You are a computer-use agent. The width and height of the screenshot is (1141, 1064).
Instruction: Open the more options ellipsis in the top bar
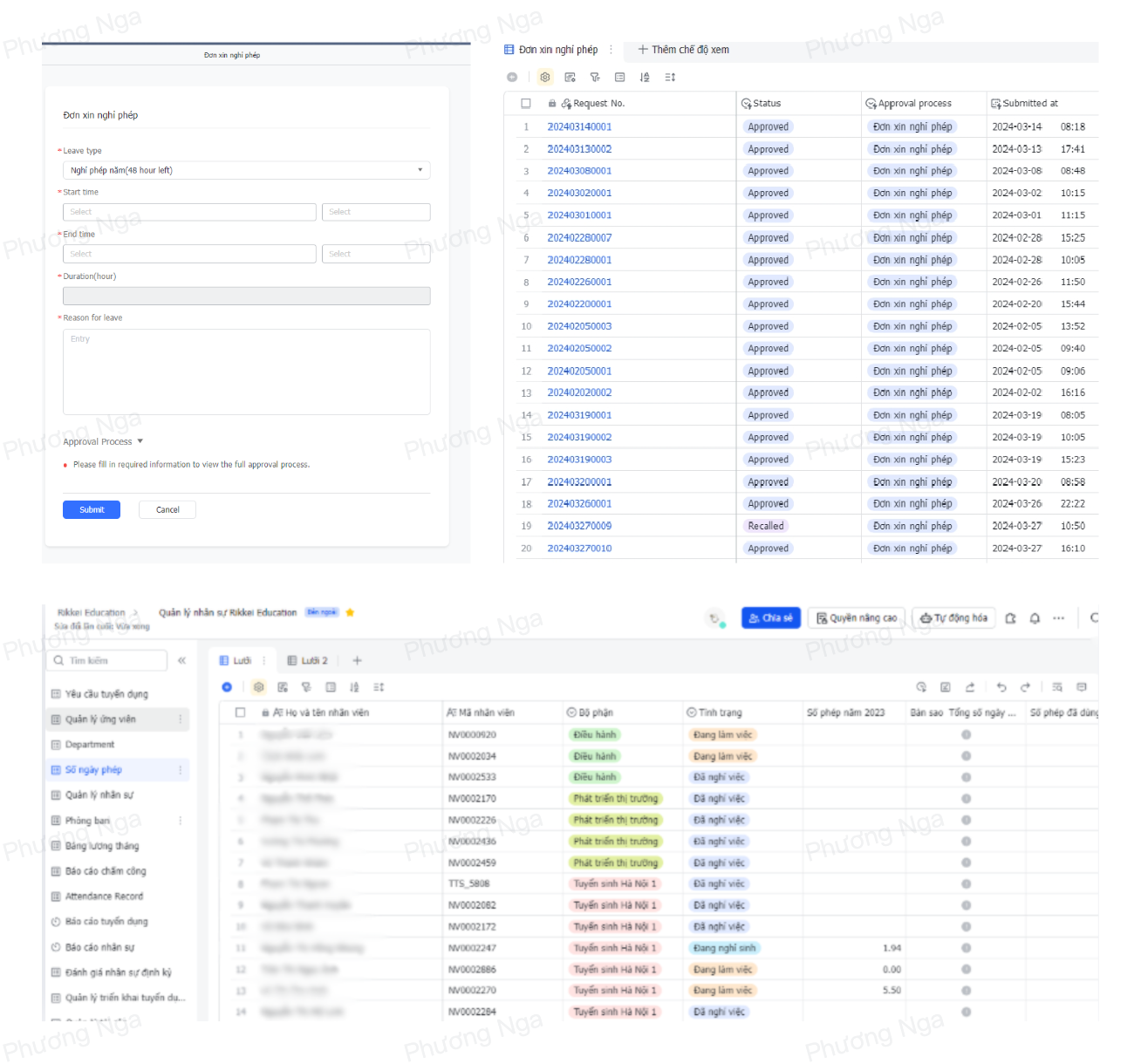pyautogui.click(x=1058, y=618)
